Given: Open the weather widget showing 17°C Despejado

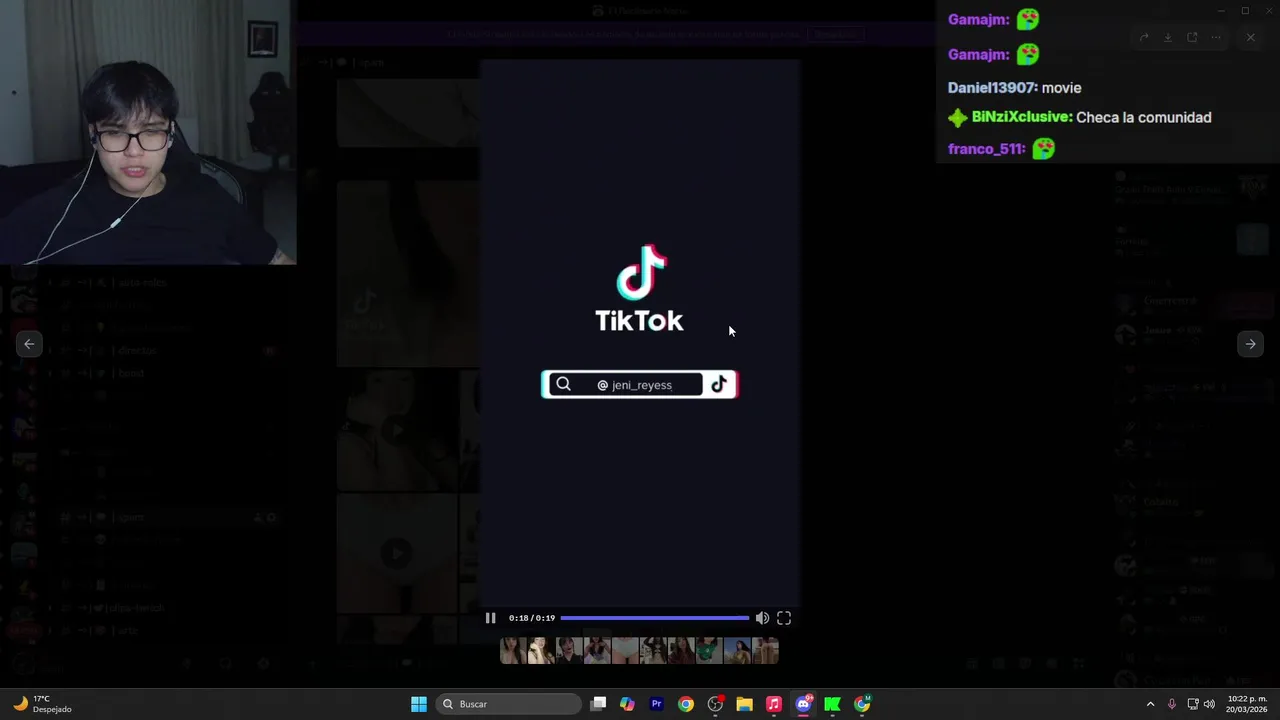Looking at the screenshot, I should (x=42, y=704).
